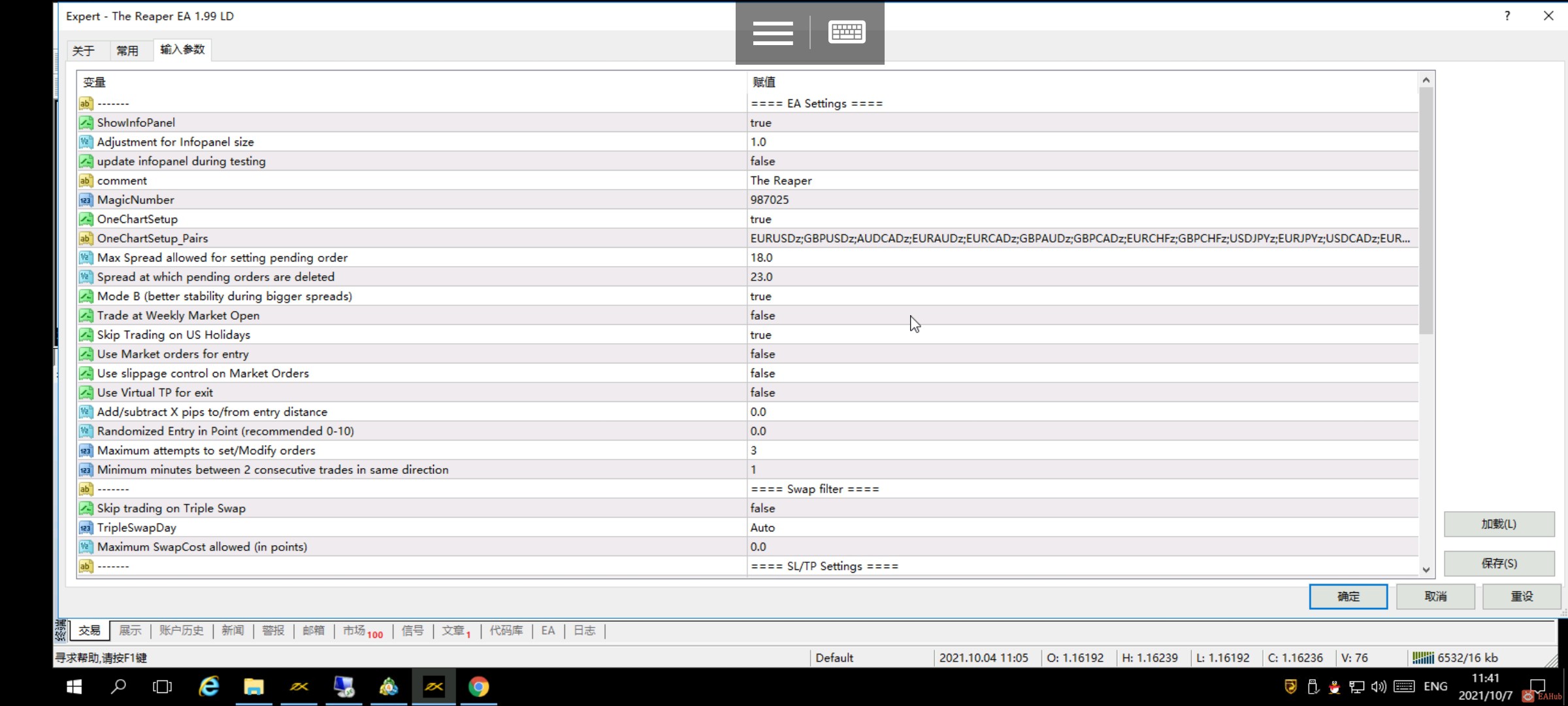Click the hamburger menu icon at top
The image size is (1568, 706).
pos(772,33)
